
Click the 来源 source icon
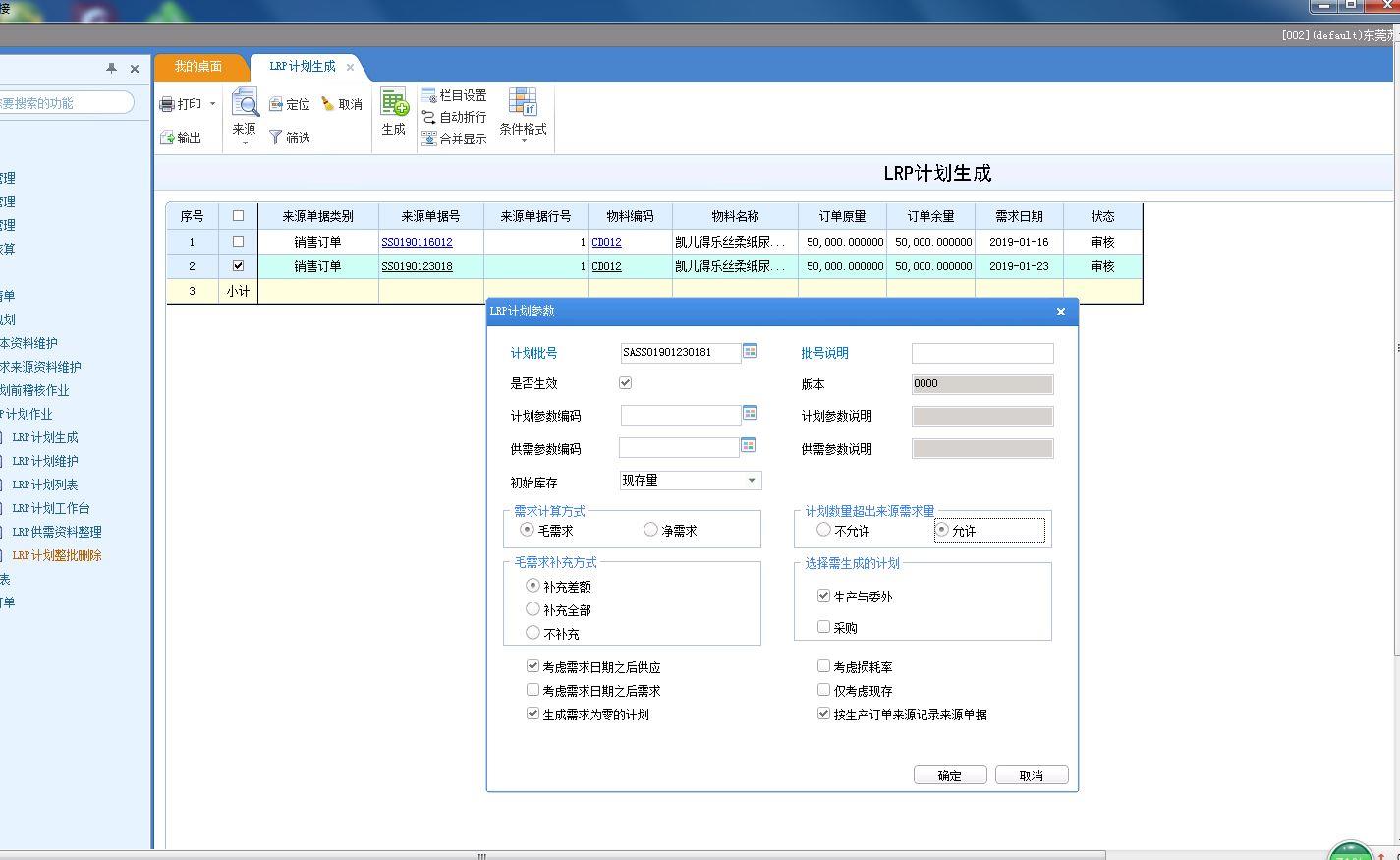pos(245,103)
